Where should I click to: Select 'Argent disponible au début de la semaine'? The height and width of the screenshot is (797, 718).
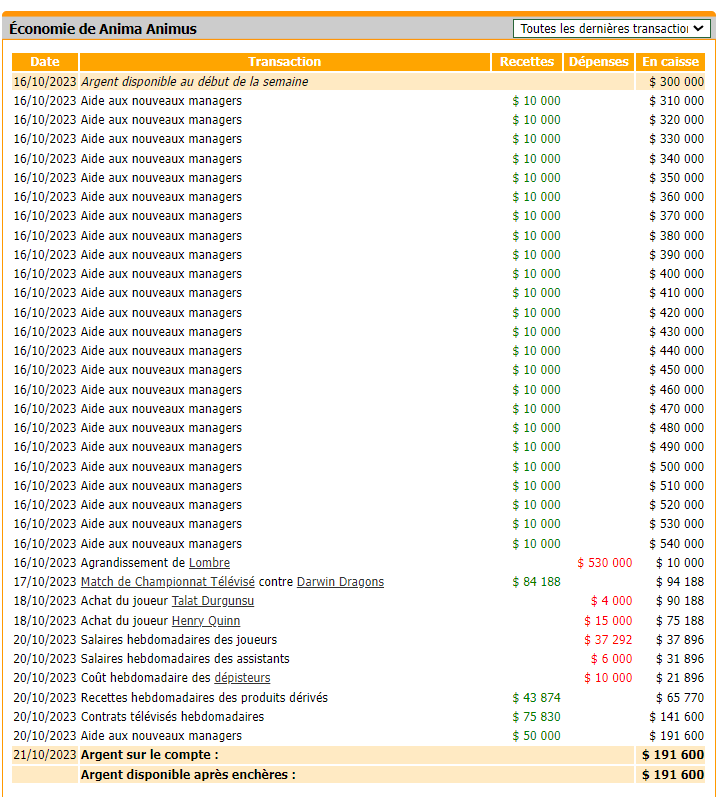point(195,81)
